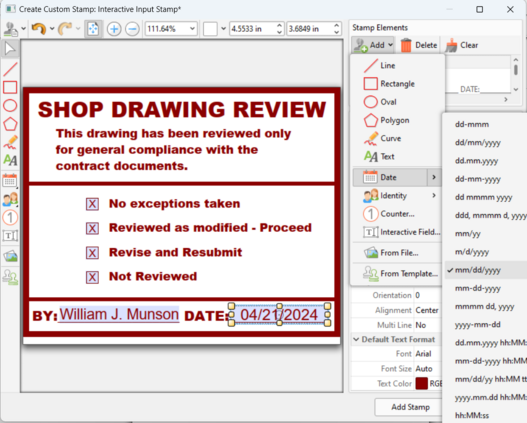Choose Line from the Add menu

[397, 66]
